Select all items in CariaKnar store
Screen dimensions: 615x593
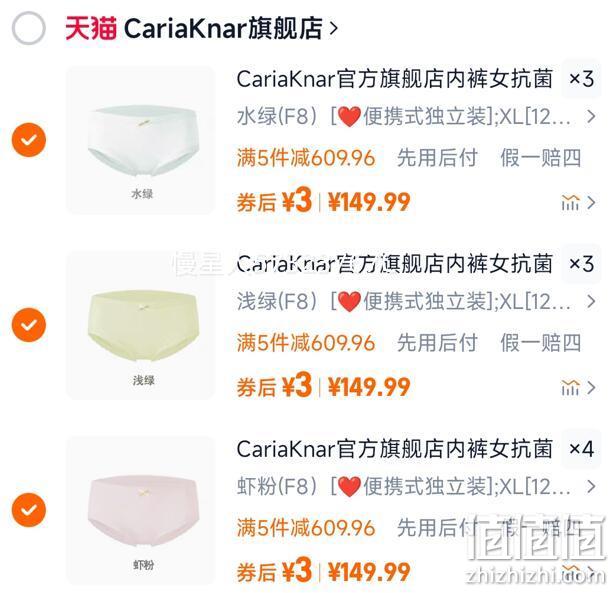click(x=29, y=28)
